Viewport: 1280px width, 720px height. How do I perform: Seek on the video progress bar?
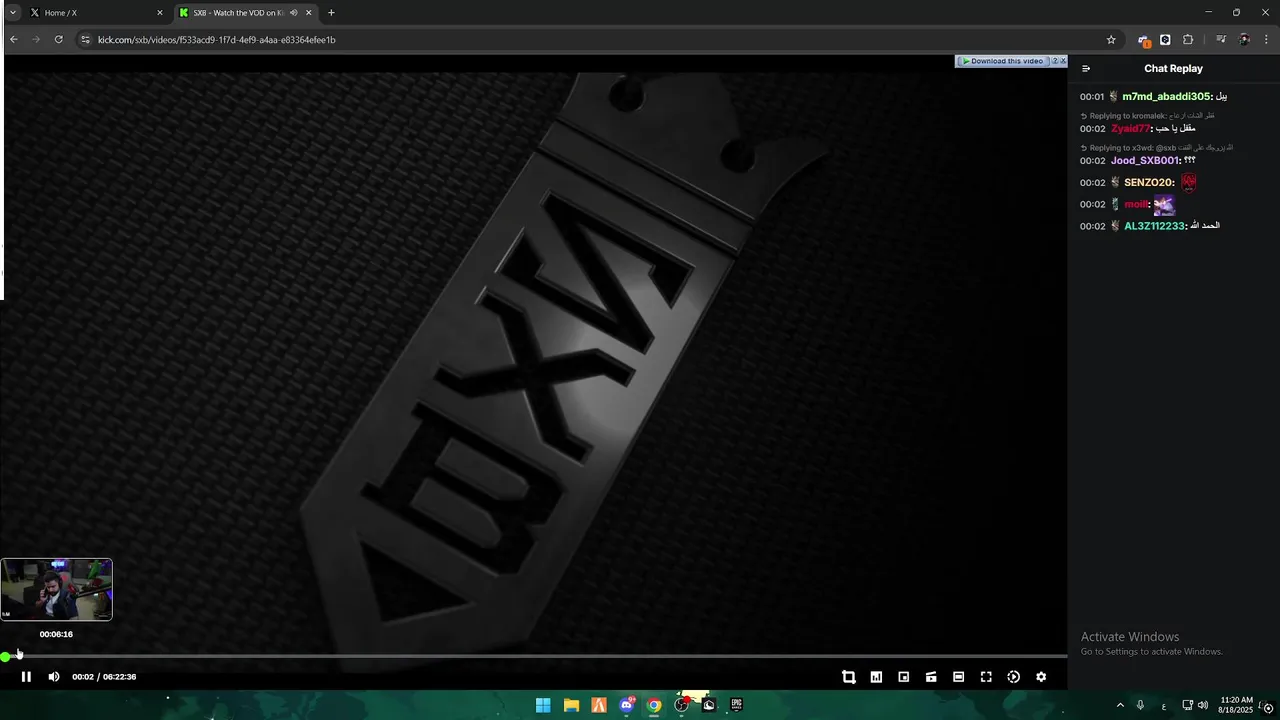(x=534, y=656)
